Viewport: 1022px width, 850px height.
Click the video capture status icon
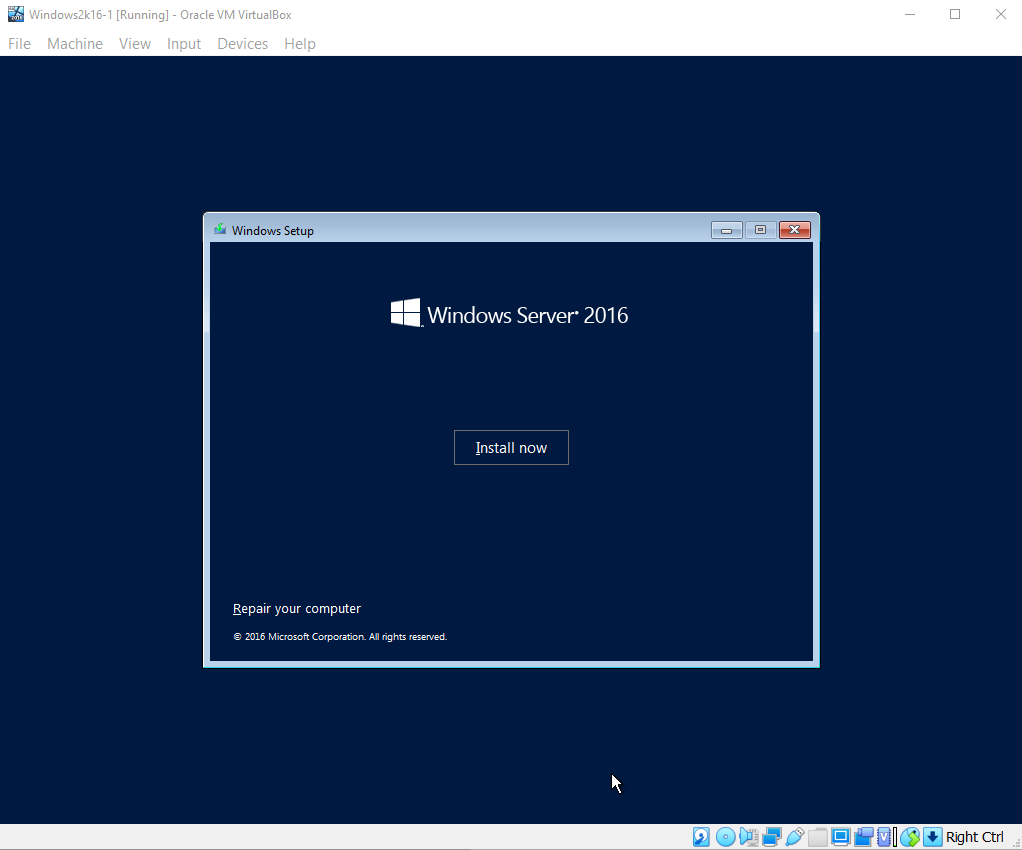coord(864,837)
